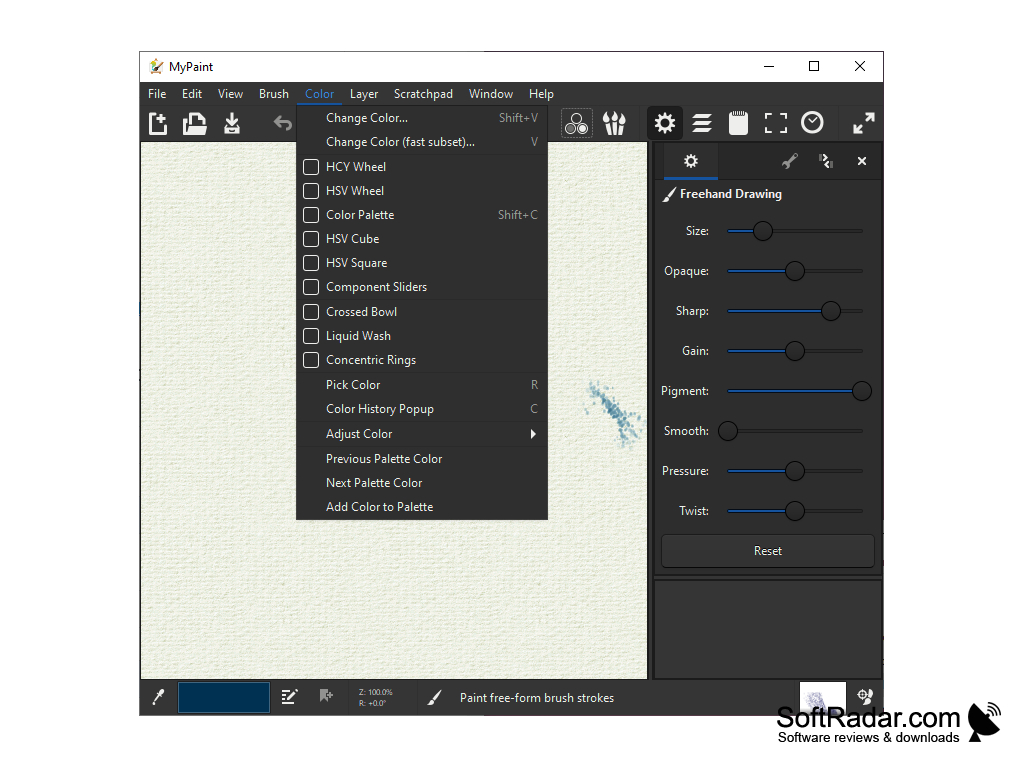Toggle the Color Palette option
Viewport: 1024px width, 768px height.
click(358, 214)
